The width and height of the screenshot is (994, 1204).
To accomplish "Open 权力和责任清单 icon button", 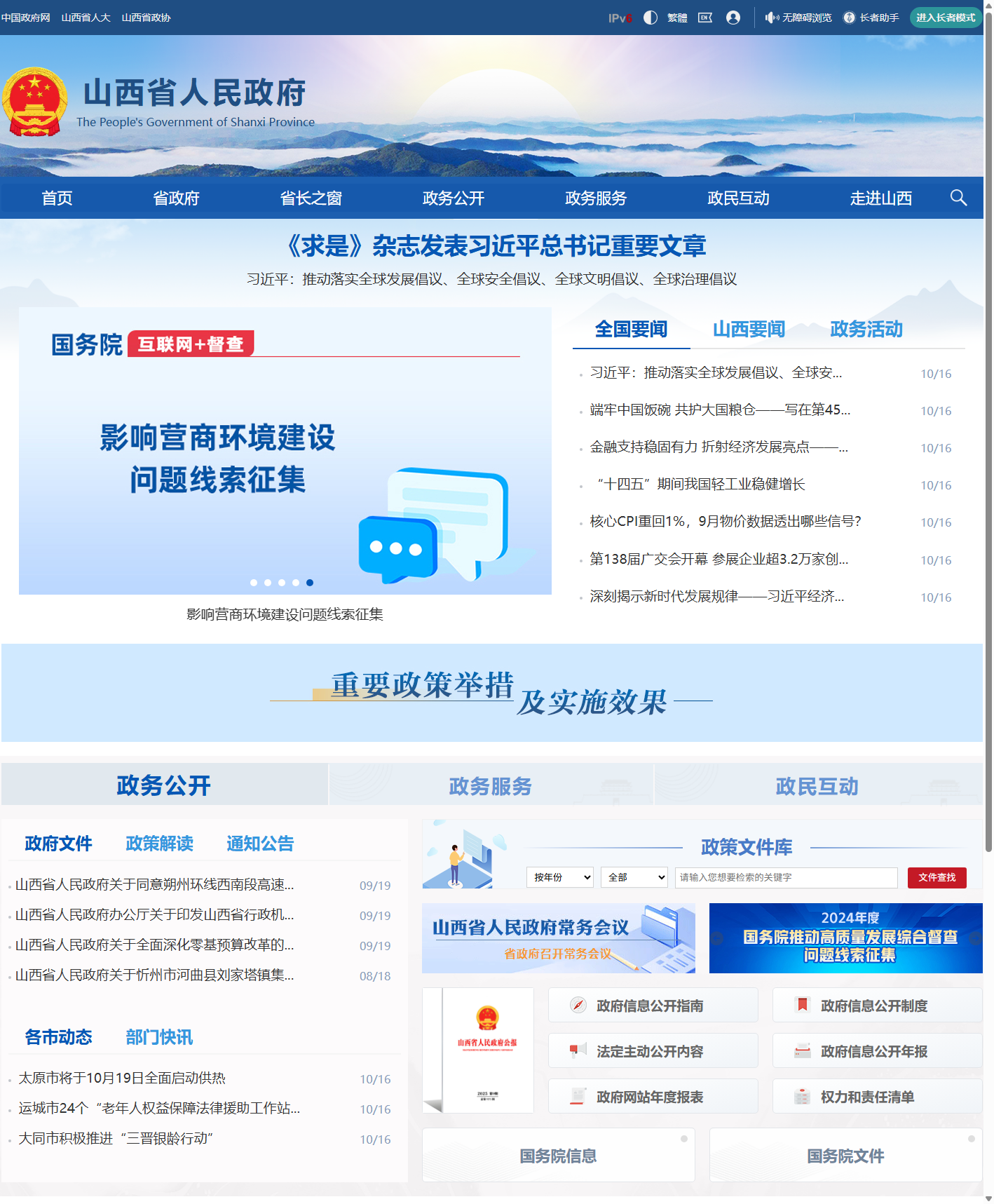I will pyautogui.click(x=878, y=1097).
